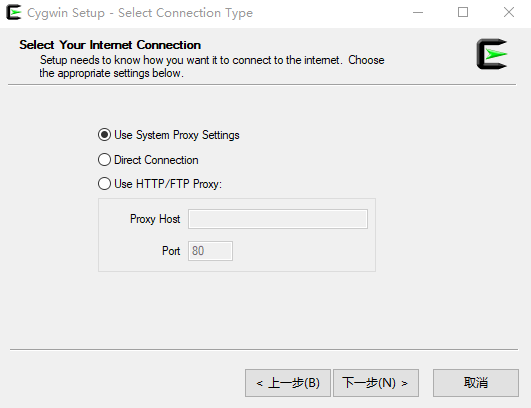Continue with the 下一步(N) button
This screenshot has width=531, height=408.
coord(376,383)
